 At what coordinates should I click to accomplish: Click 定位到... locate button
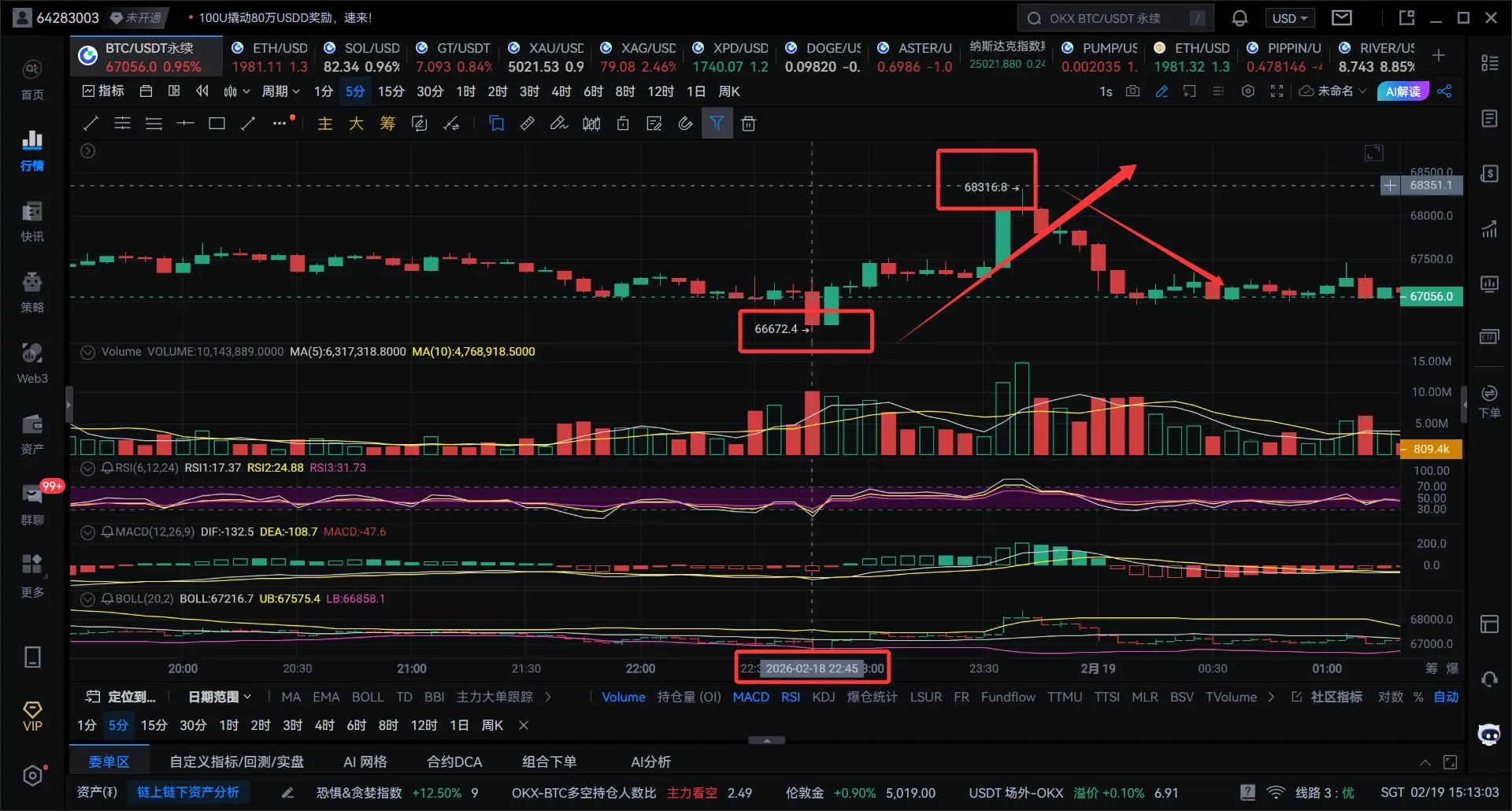[120, 697]
